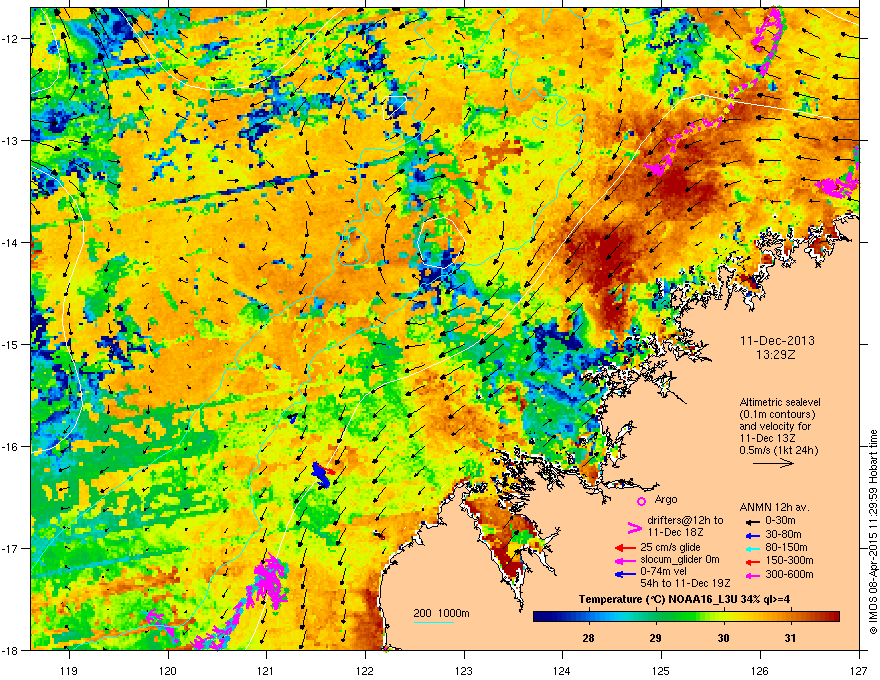Click the 150-300m depth range label
Screen dimensions: 880x680
point(789,560)
